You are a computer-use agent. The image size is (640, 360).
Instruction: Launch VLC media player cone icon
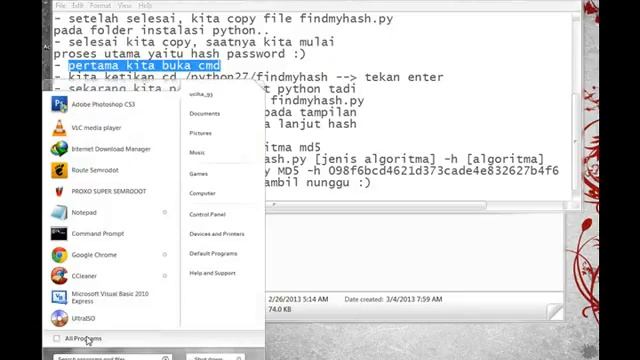[x=59, y=128]
